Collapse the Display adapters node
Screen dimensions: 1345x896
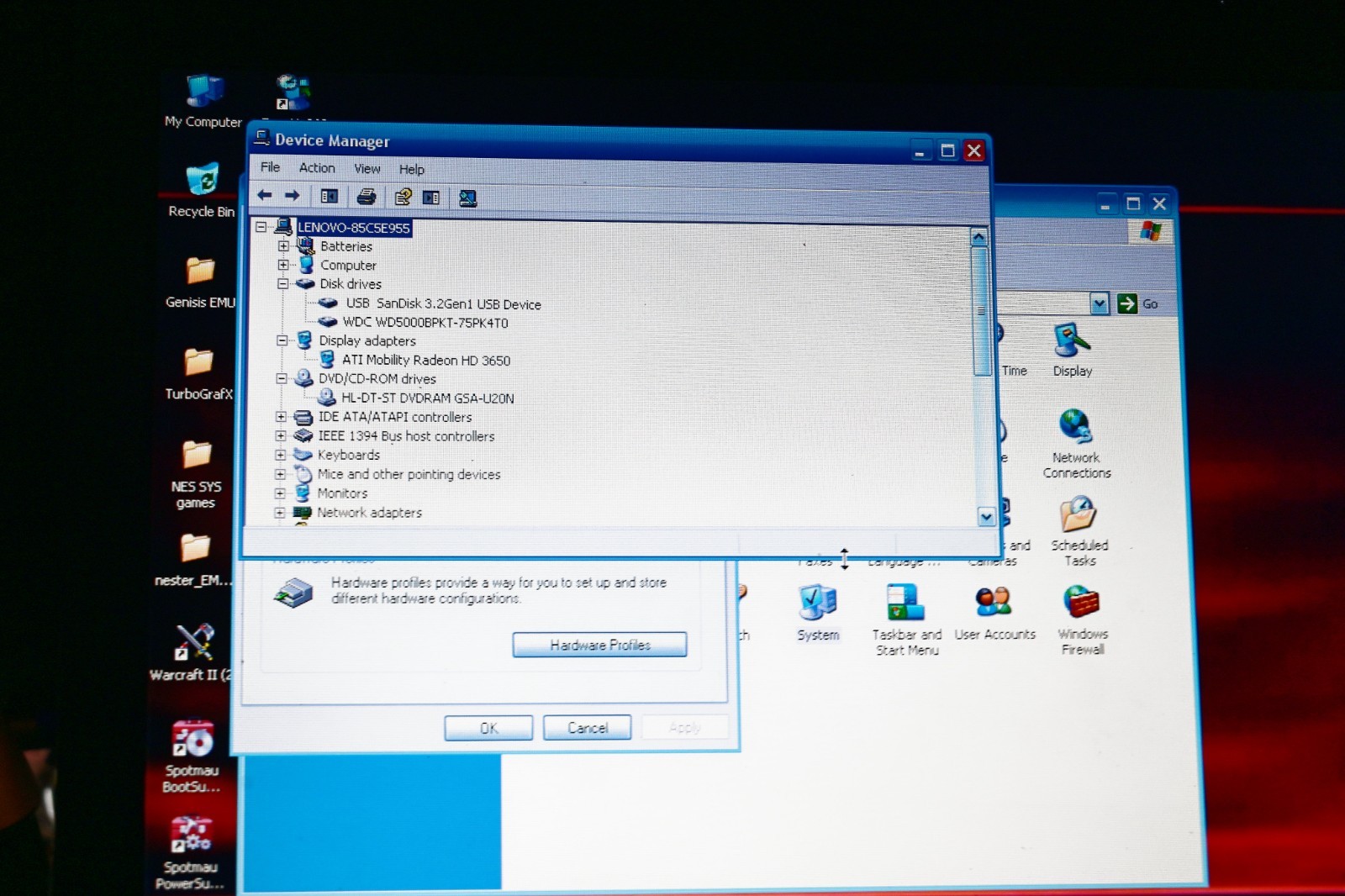(282, 340)
